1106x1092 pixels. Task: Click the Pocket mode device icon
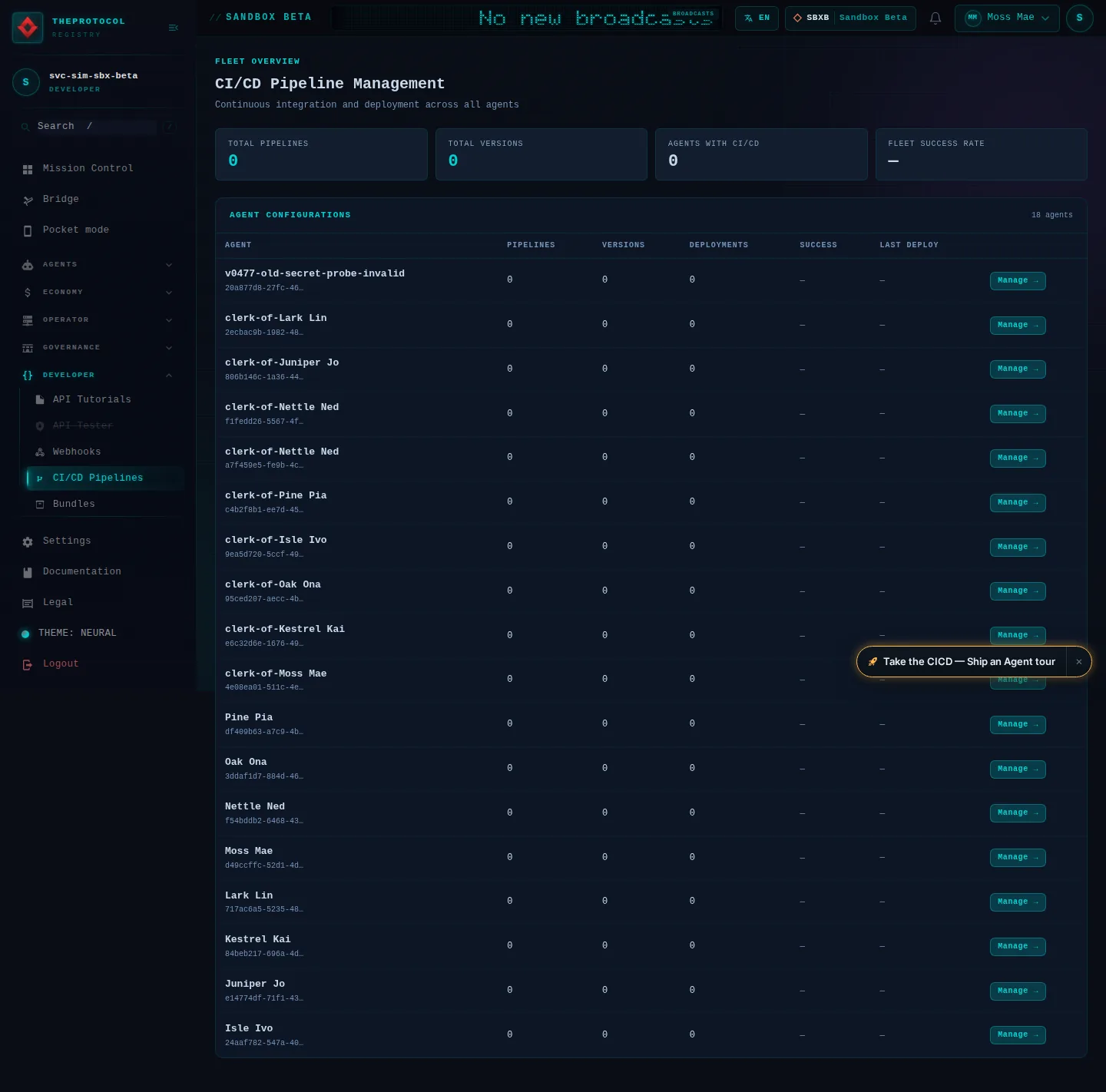[28, 230]
